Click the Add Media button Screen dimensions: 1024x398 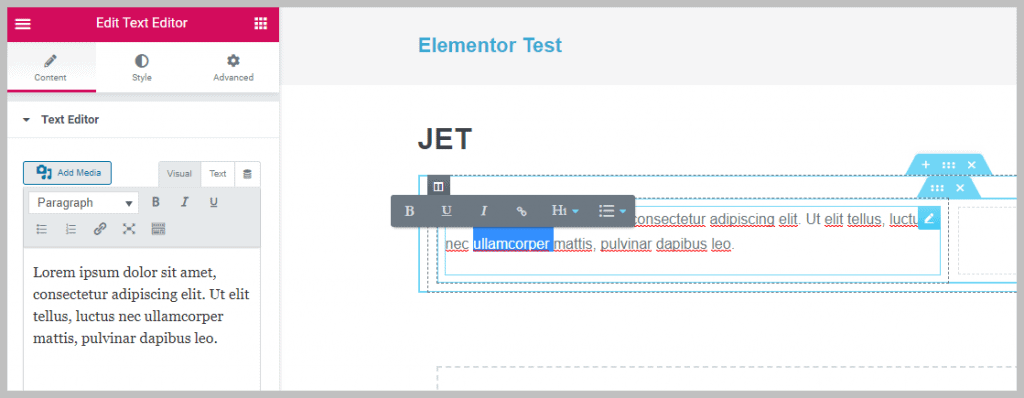[67, 173]
